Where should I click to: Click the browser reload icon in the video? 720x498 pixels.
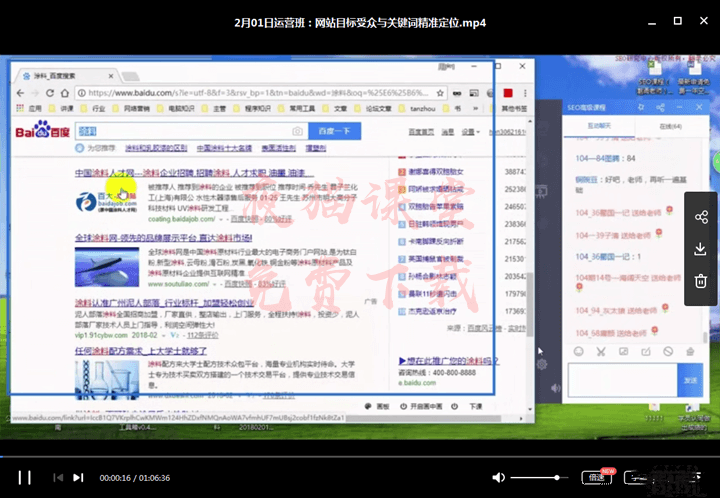(x=50, y=93)
